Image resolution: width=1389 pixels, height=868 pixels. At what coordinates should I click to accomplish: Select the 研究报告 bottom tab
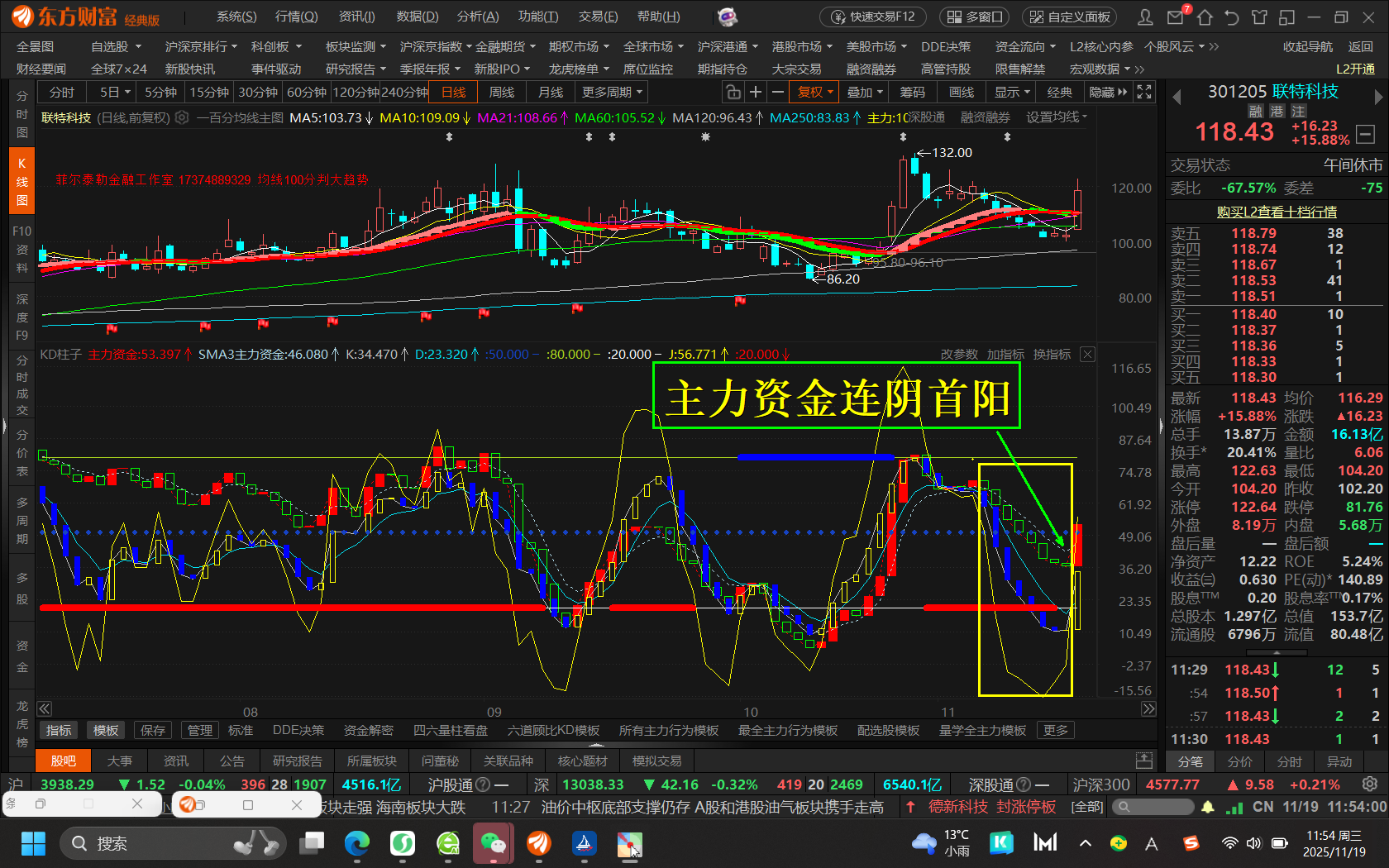298,761
